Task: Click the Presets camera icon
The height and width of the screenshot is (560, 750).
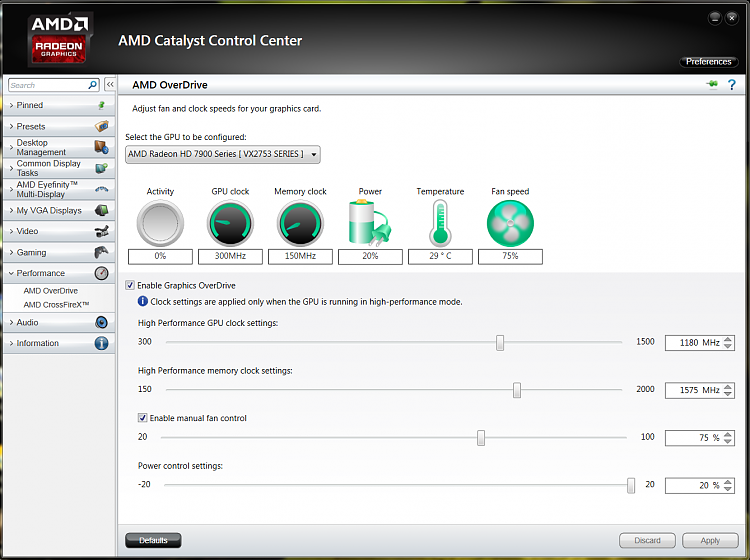Action: tap(101, 126)
